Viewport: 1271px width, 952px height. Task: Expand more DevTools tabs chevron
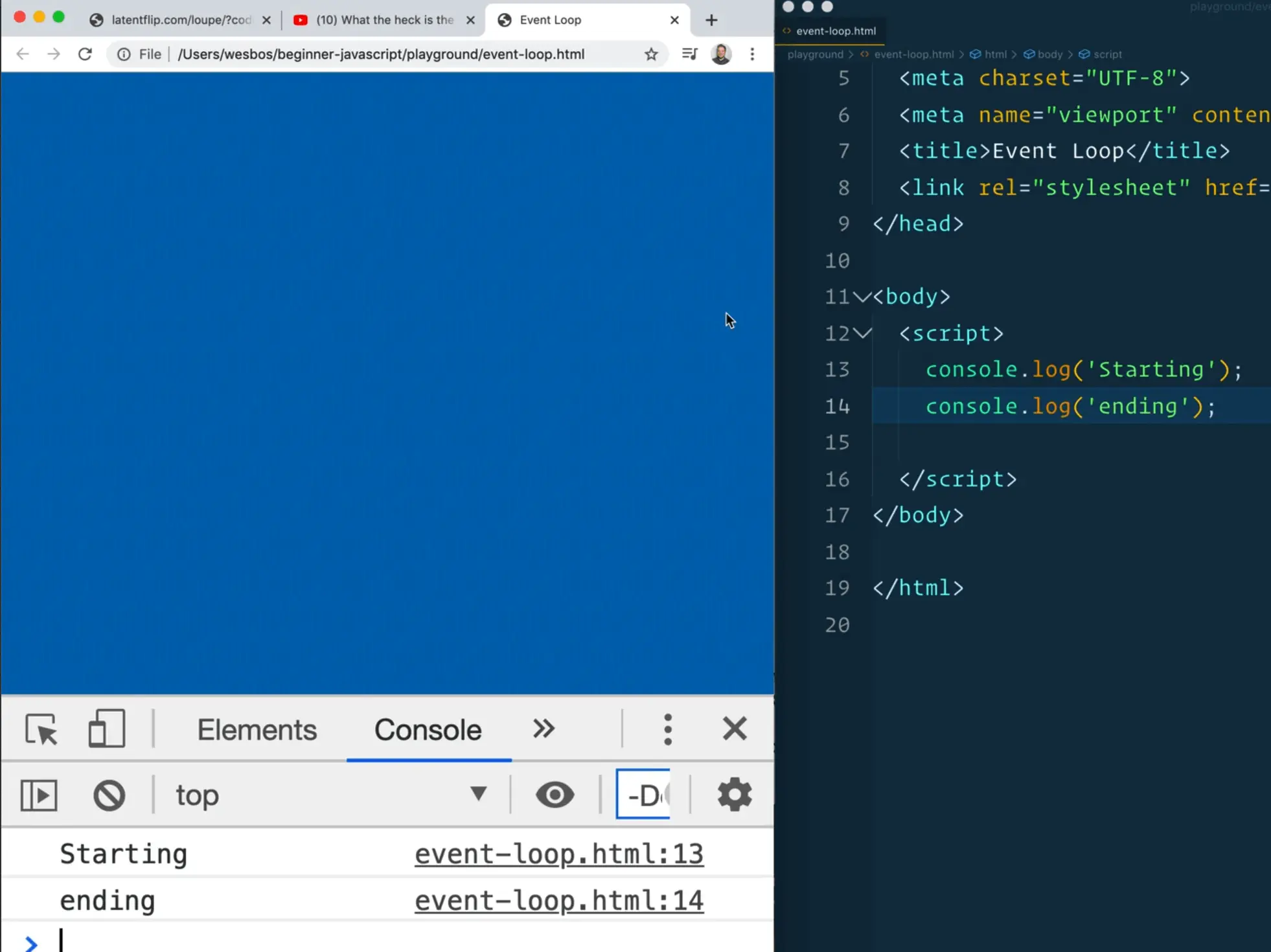coord(544,729)
